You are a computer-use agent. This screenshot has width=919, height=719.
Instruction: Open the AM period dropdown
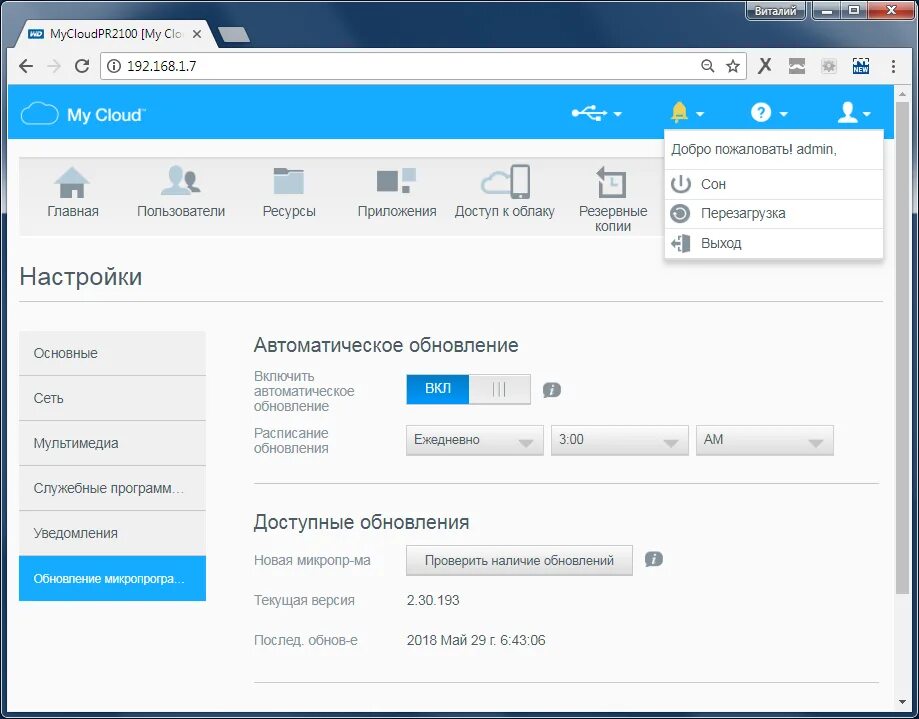pos(764,440)
